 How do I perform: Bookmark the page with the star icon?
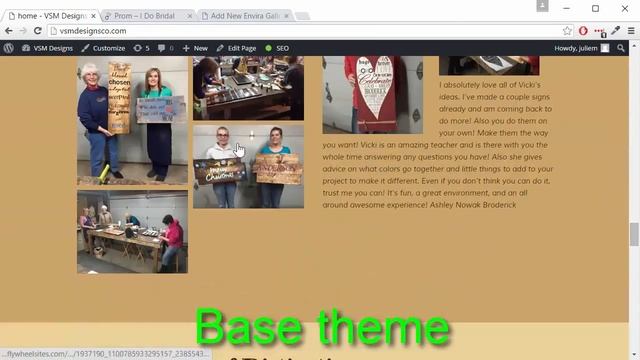(x=567, y=31)
